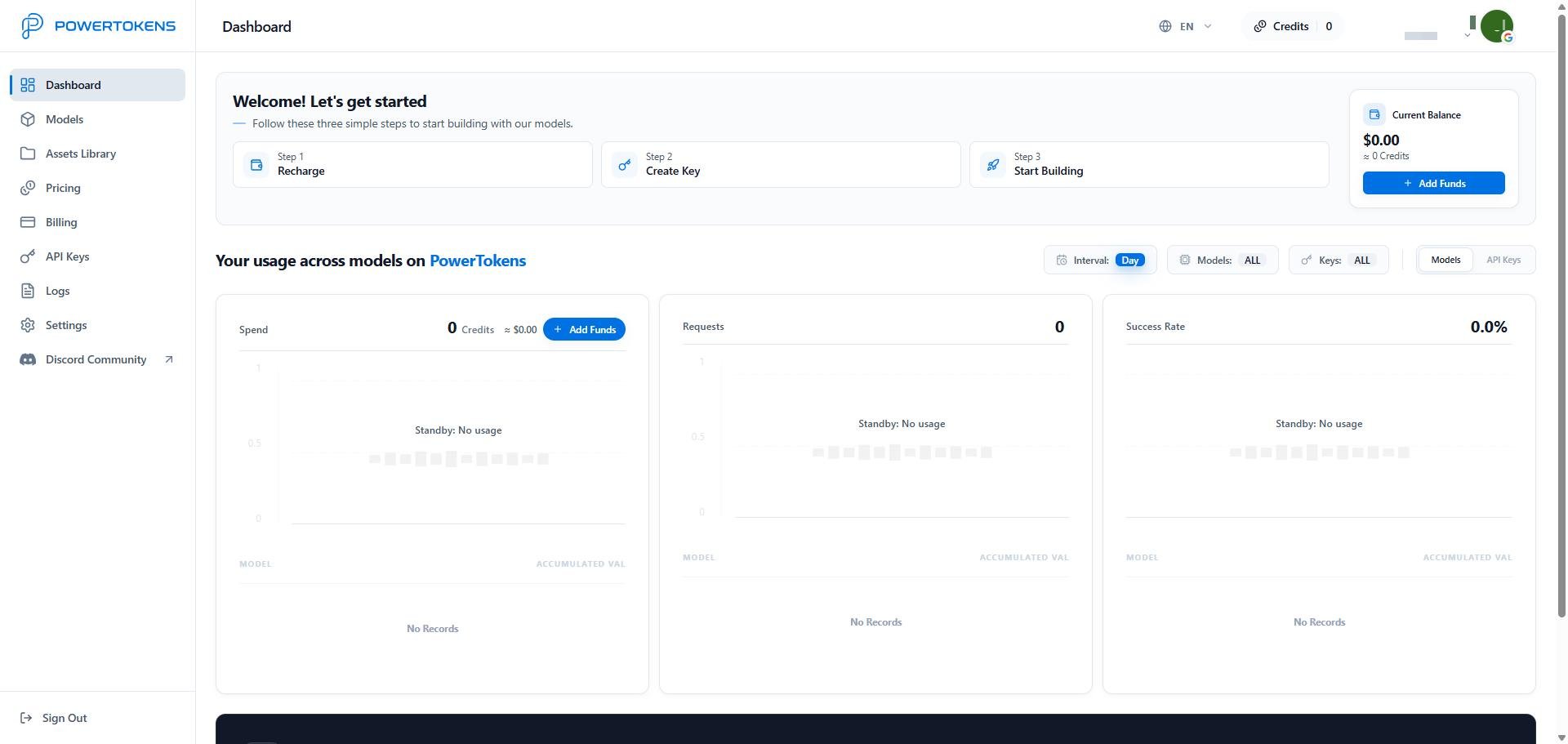
Task: Open the Keys ALL filter
Action: pyautogui.click(x=1339, y=261)
